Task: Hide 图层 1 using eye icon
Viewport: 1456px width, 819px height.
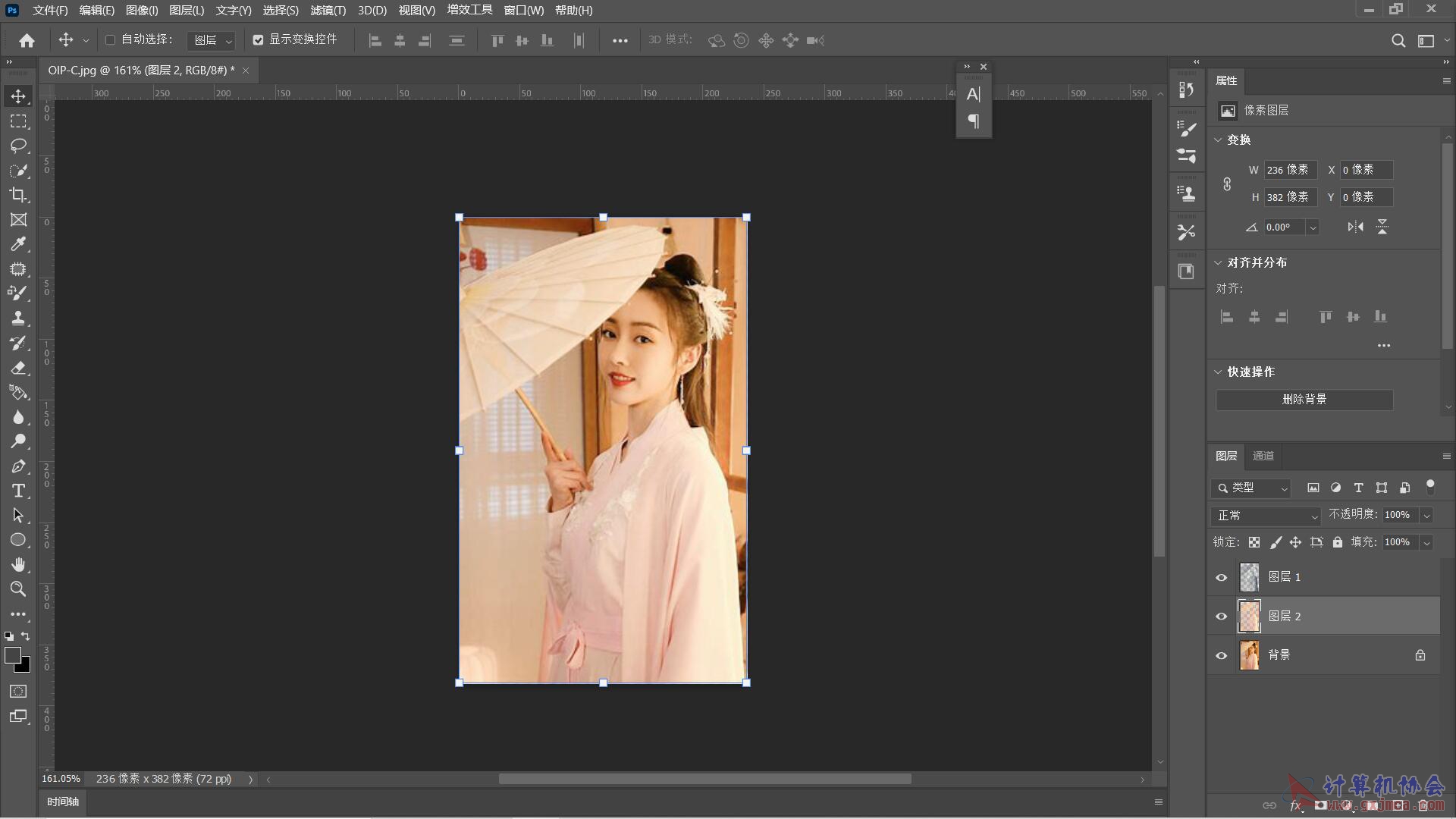Action: tap(1221, 577)
